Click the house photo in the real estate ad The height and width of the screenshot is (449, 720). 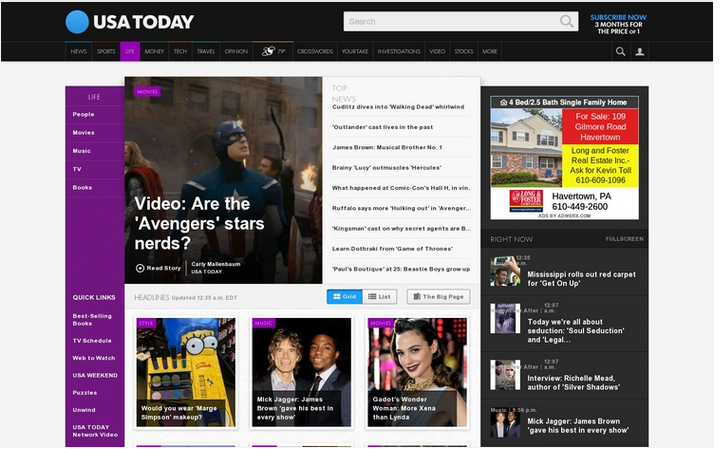526,147
